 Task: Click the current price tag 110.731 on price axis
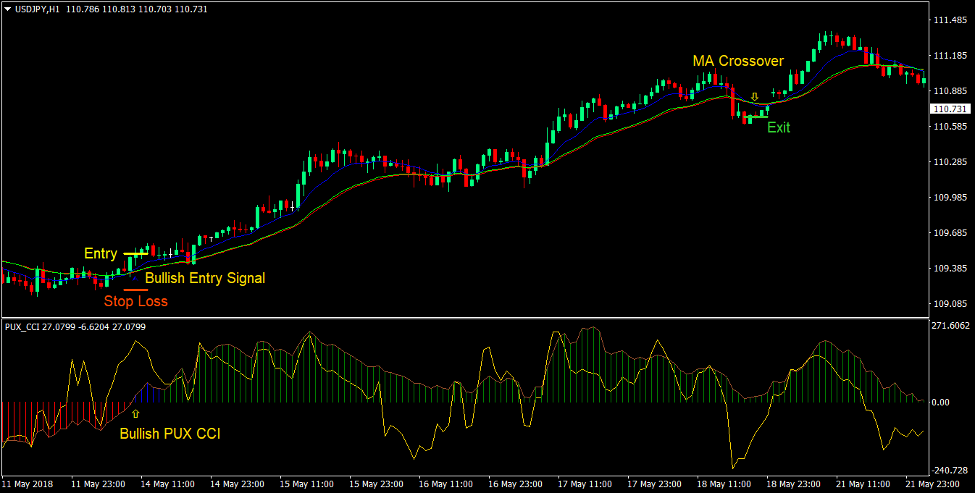tap(950, 109)
